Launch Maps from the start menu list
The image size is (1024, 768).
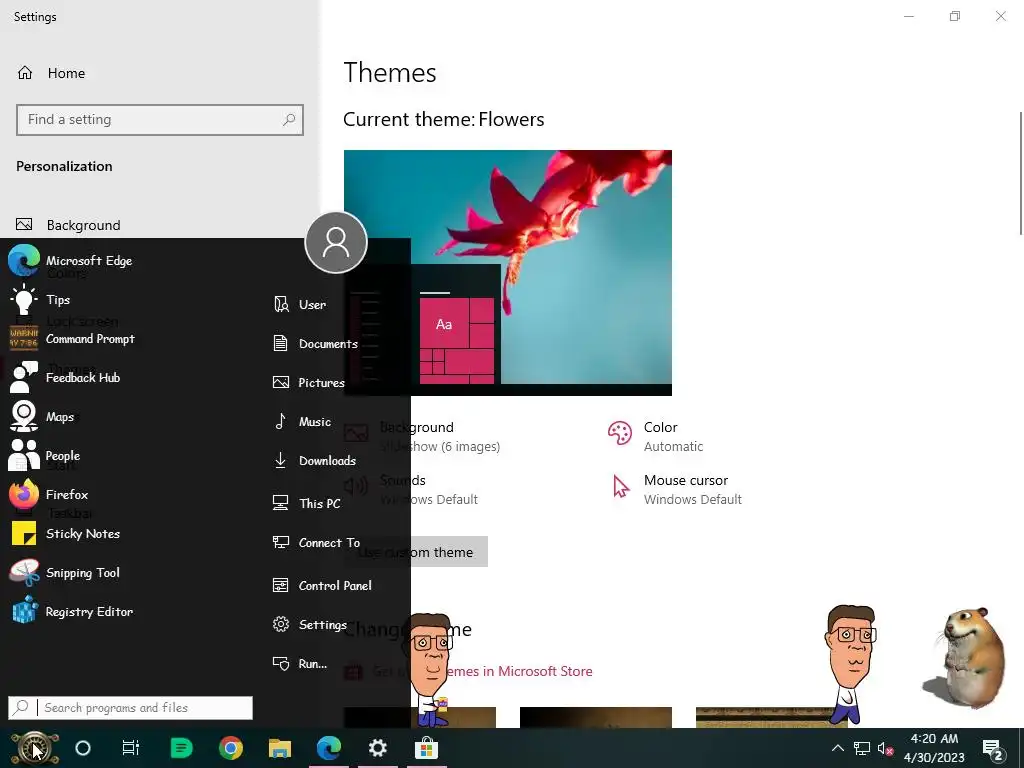(42, 417)
